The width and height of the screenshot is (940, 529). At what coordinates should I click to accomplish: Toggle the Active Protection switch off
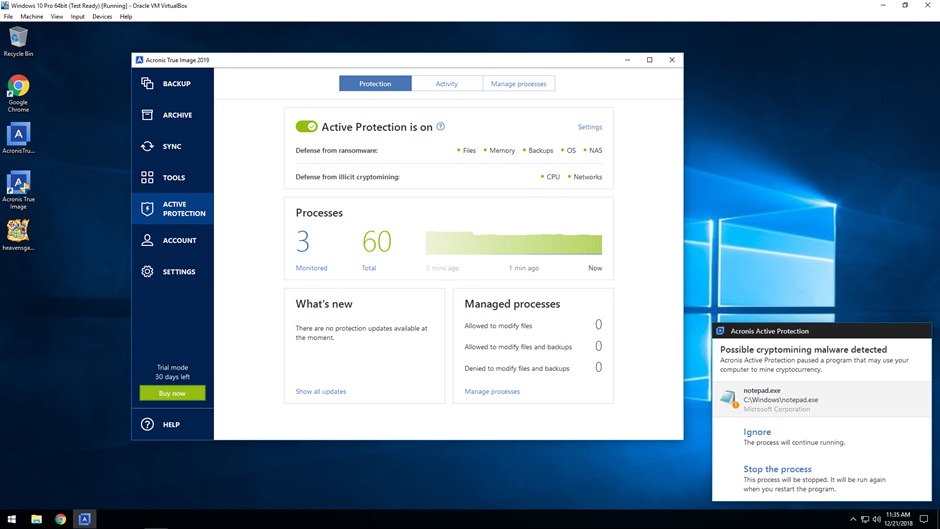(306, 127)
